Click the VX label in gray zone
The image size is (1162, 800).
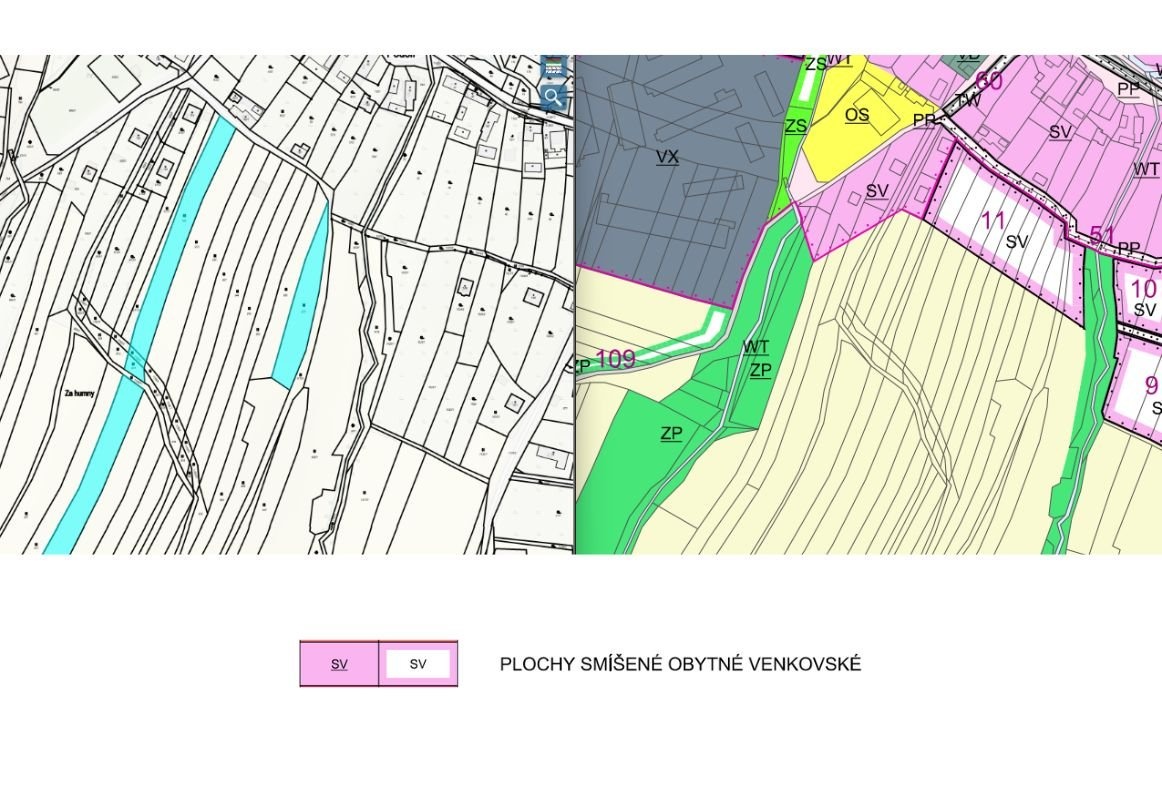pos(667,157)
